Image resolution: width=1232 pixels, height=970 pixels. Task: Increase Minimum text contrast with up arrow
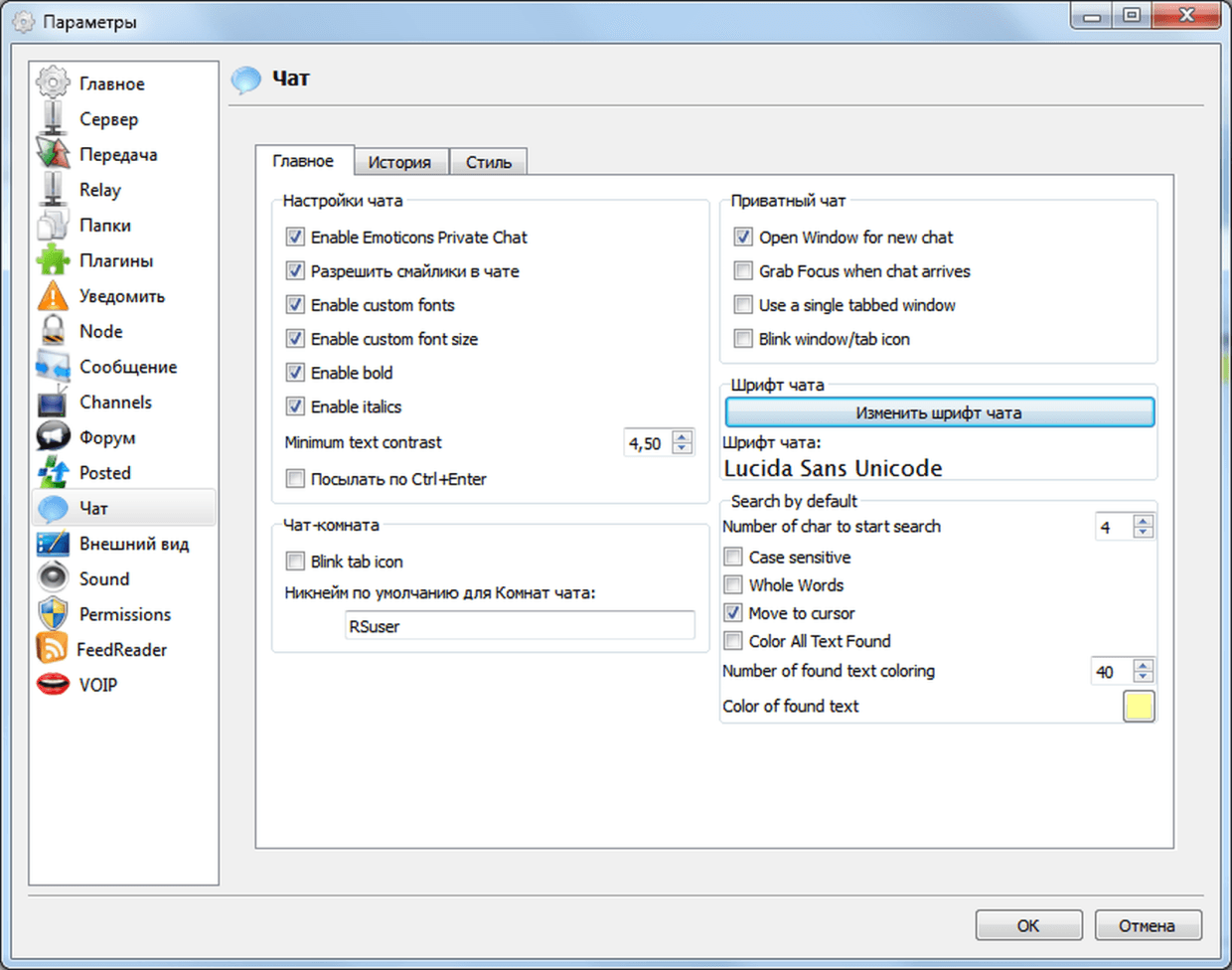coord(683,437)
